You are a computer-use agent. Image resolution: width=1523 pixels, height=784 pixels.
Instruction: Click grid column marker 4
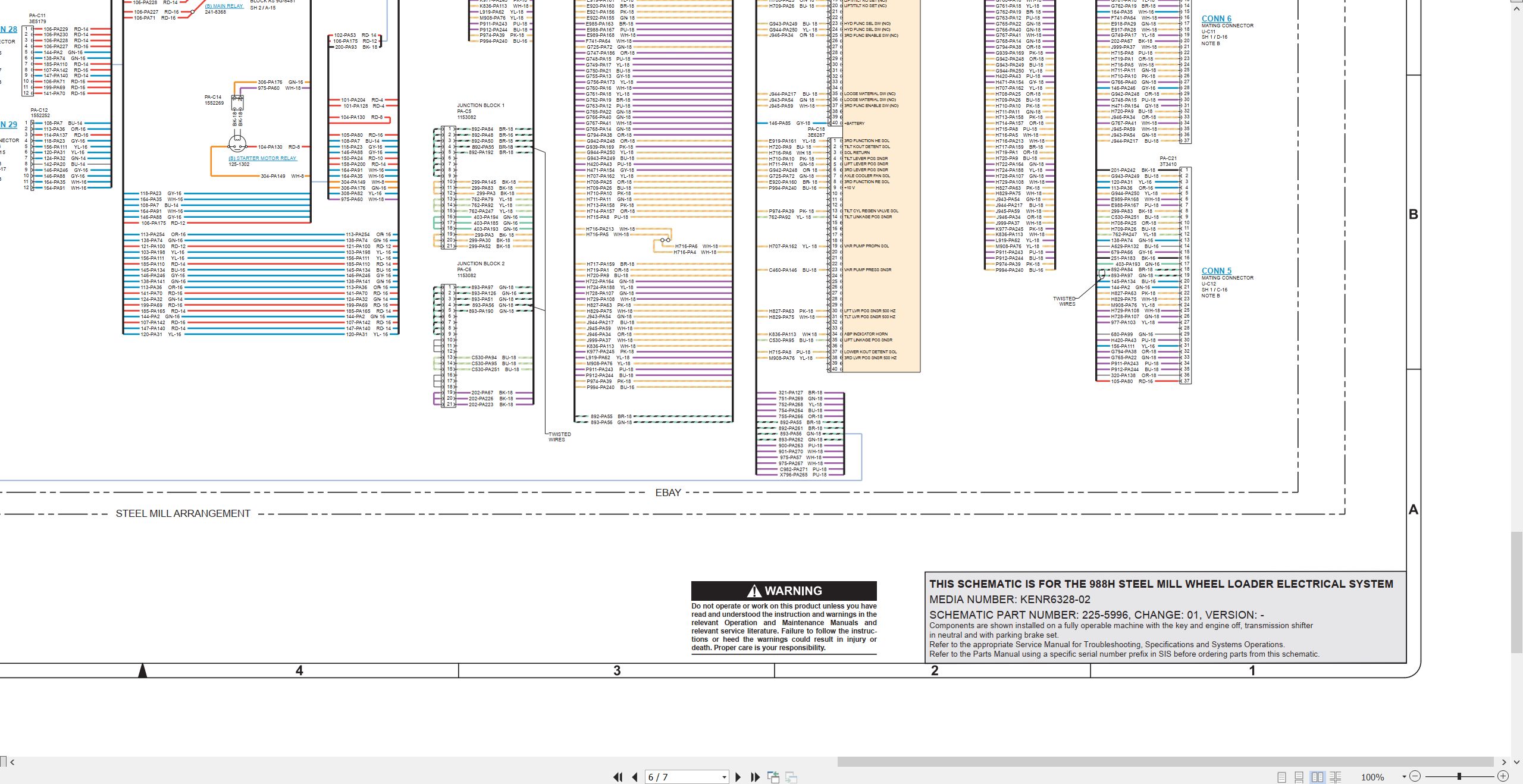299,670
